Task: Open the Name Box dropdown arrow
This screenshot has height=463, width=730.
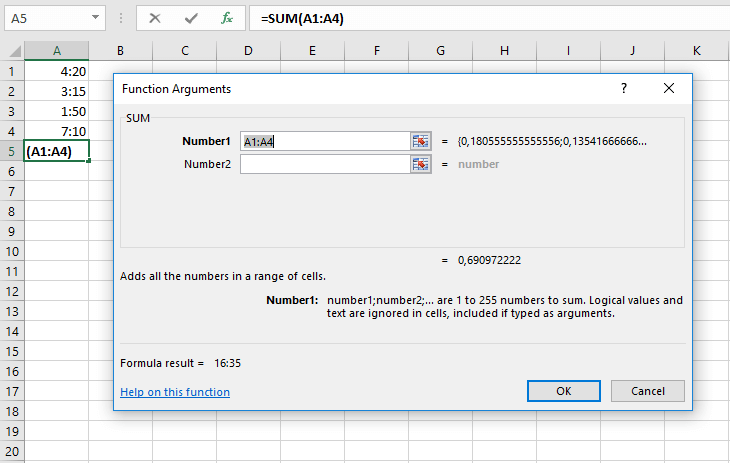Action: coord(95,18)
